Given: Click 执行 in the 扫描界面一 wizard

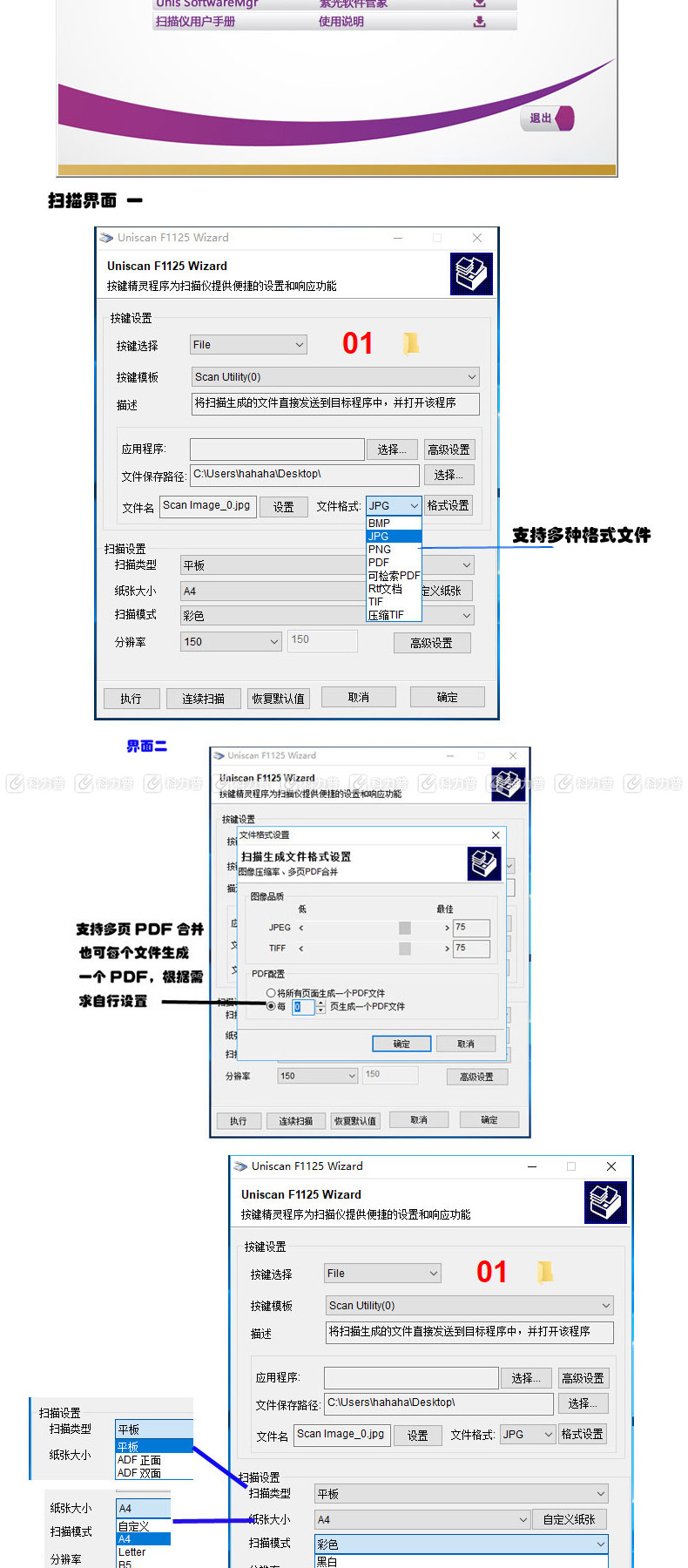Looking at the screenshot, I should tap(131, 699).
